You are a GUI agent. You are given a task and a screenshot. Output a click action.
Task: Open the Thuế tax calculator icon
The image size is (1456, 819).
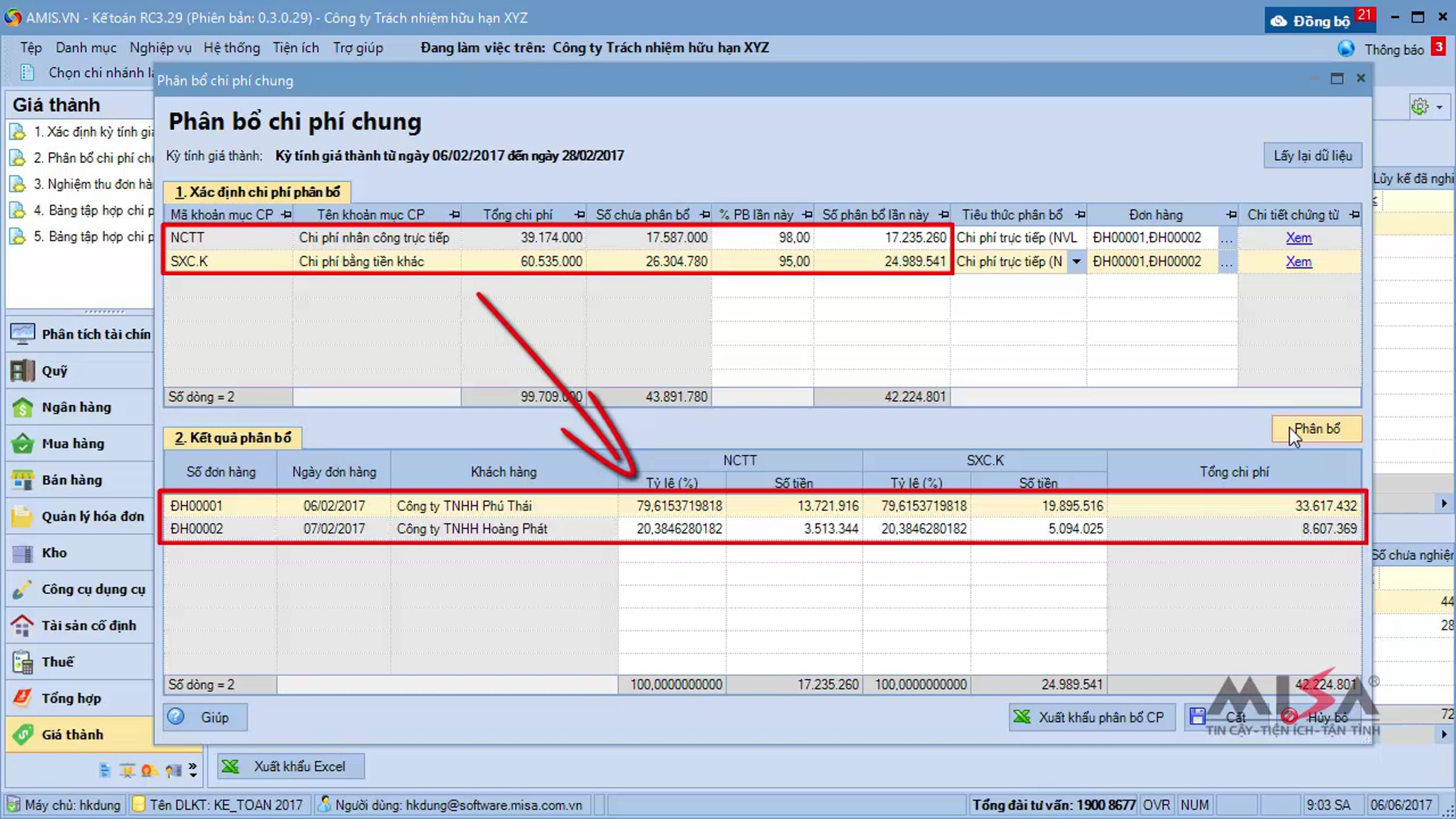click(22, 662)
